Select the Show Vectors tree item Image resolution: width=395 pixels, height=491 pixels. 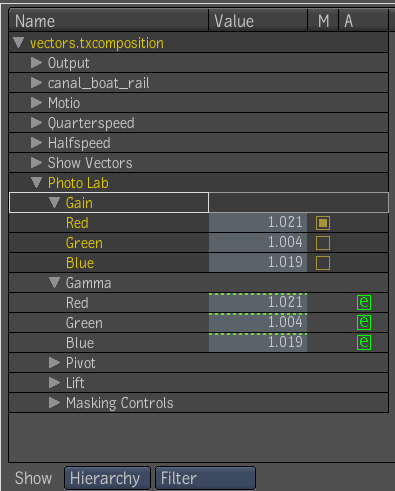coord(90,163)
